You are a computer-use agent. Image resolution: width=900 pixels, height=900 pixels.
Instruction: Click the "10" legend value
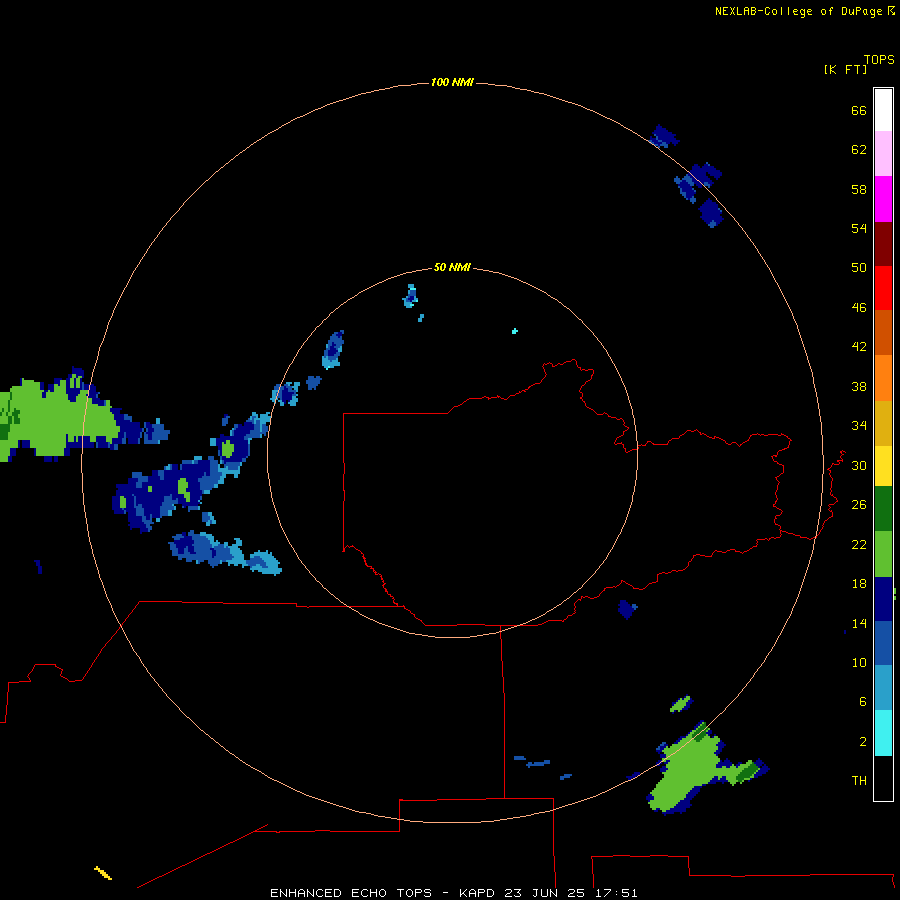(x=859, y=662)
